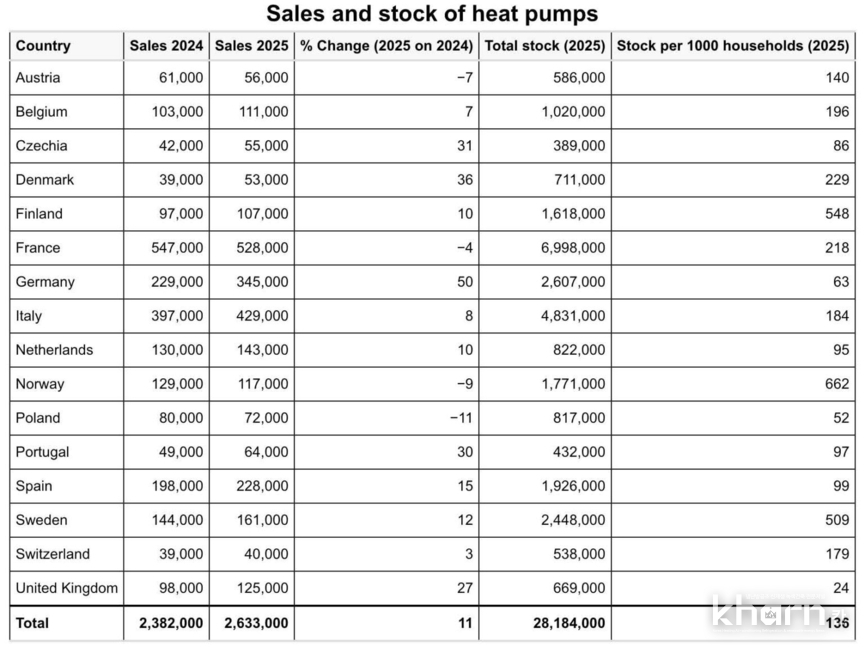Click Norway's stock per household value 662

(x=836, y=384)
